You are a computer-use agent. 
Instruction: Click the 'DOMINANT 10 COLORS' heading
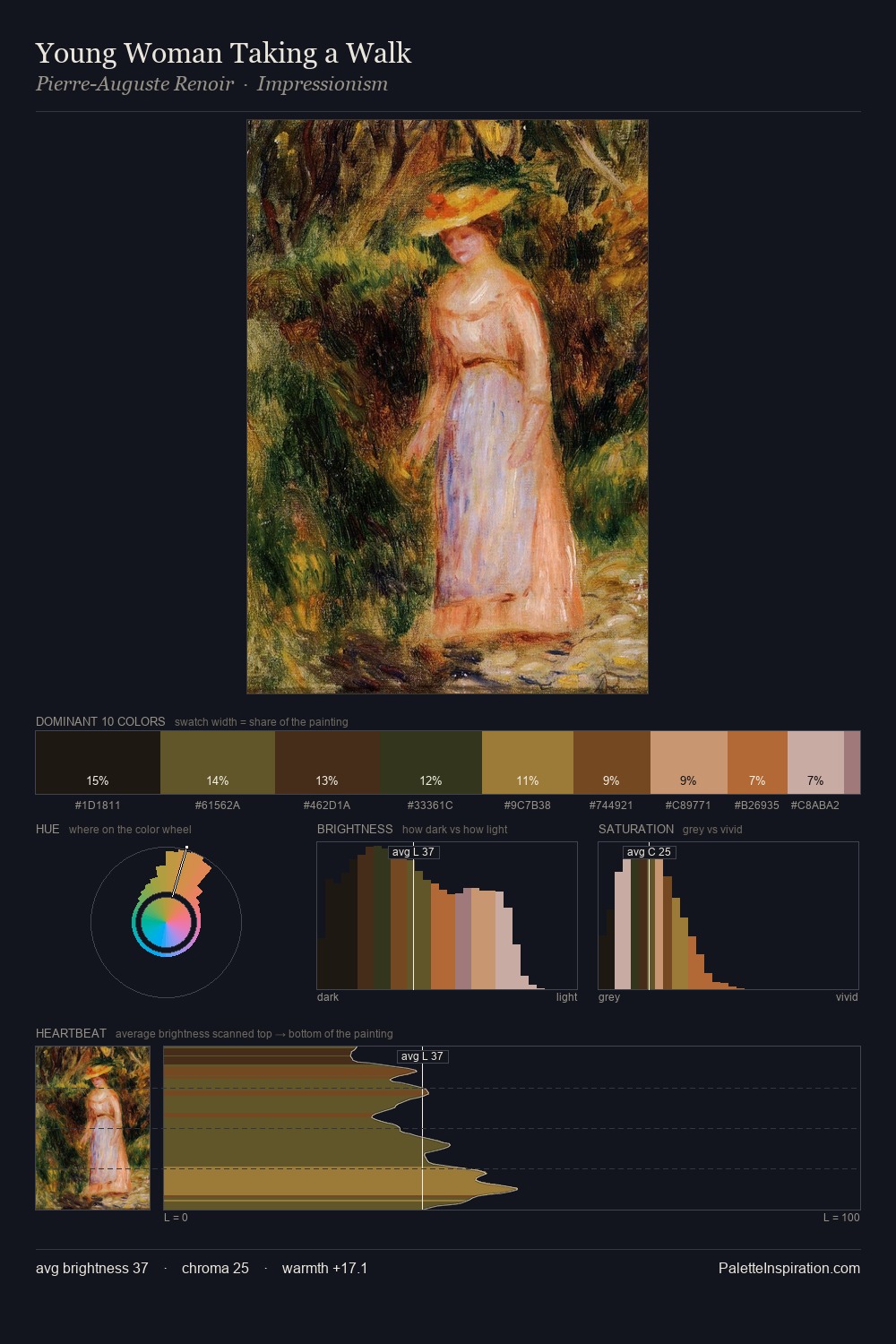[100, 721]
